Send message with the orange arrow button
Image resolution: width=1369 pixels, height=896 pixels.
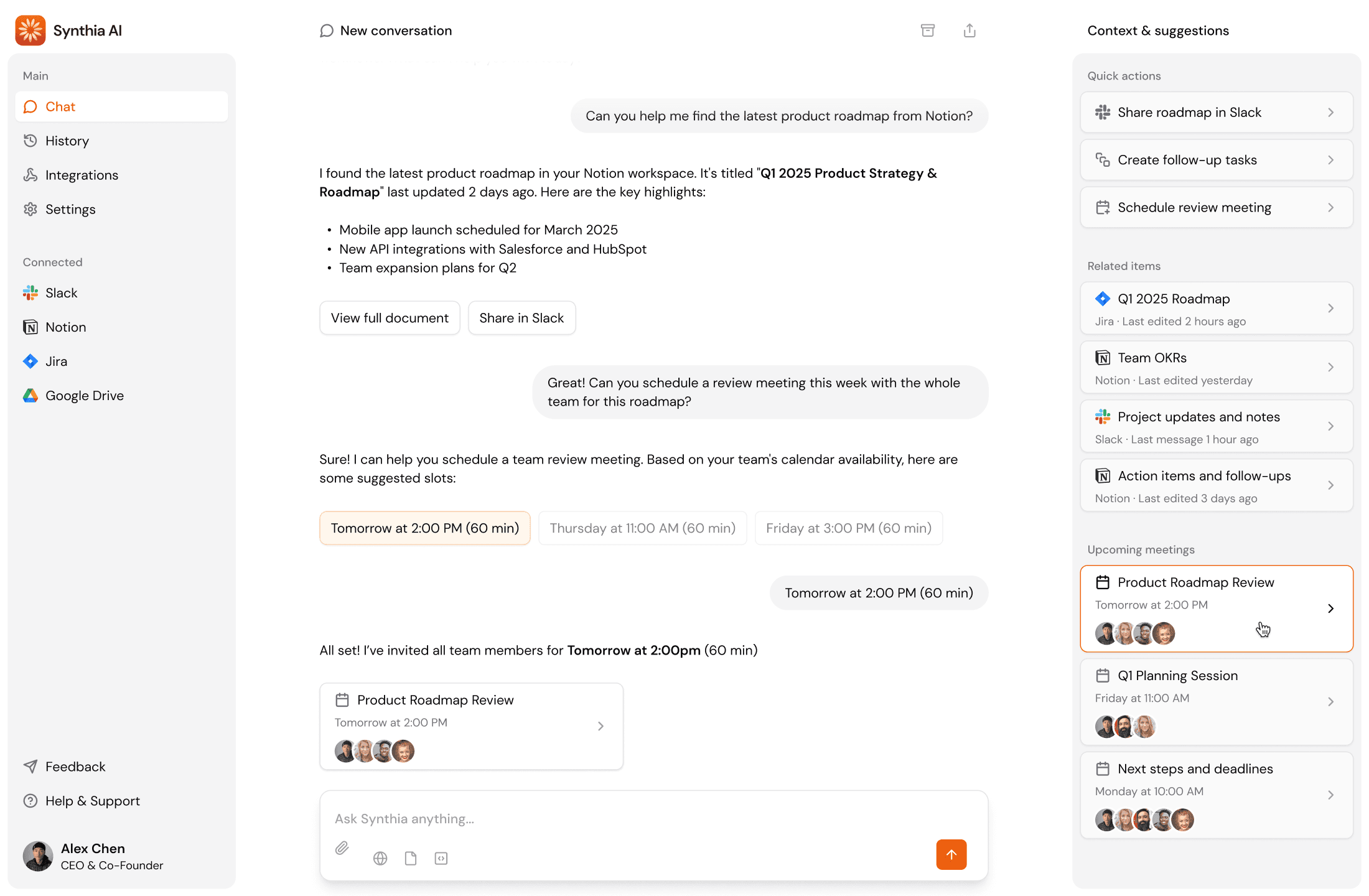951,854
